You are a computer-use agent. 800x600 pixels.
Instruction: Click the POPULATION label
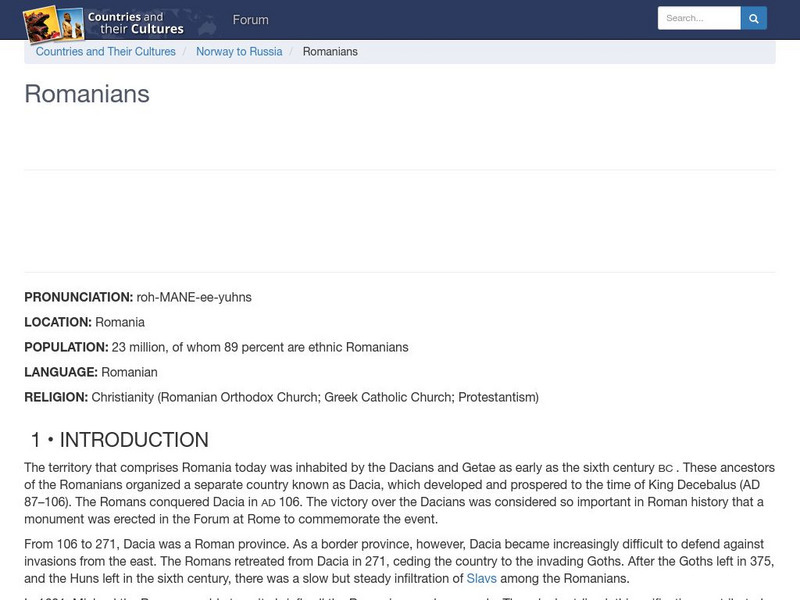[66, 347]
